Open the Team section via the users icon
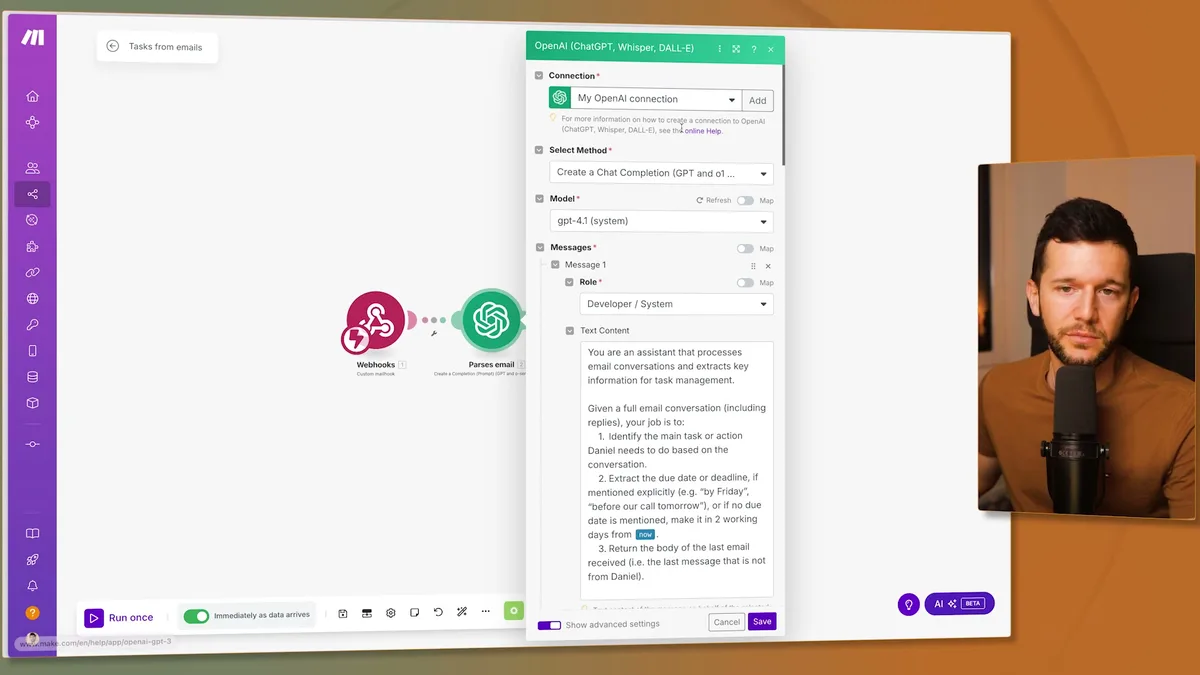 pos(31,167)
